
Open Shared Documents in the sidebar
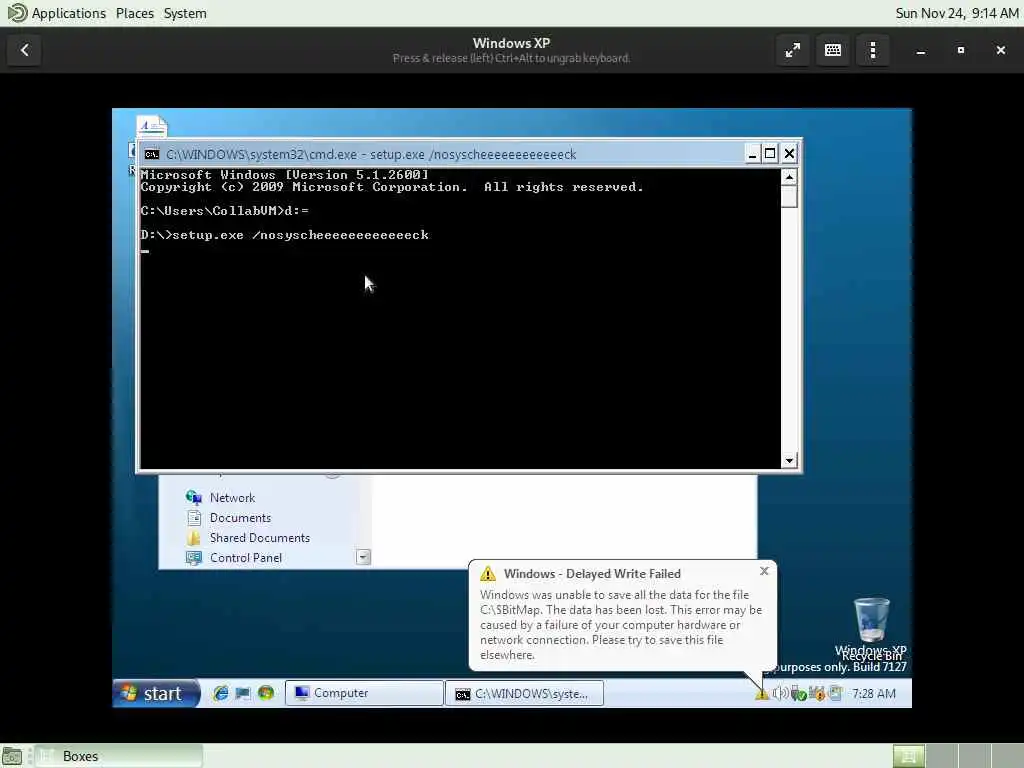[x=248, y=538]
